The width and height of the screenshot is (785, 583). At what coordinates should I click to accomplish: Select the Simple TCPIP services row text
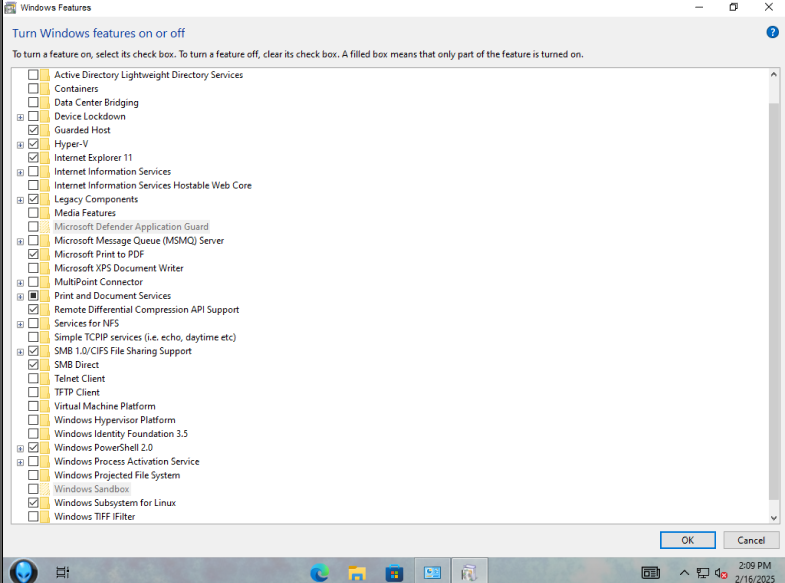145,337
